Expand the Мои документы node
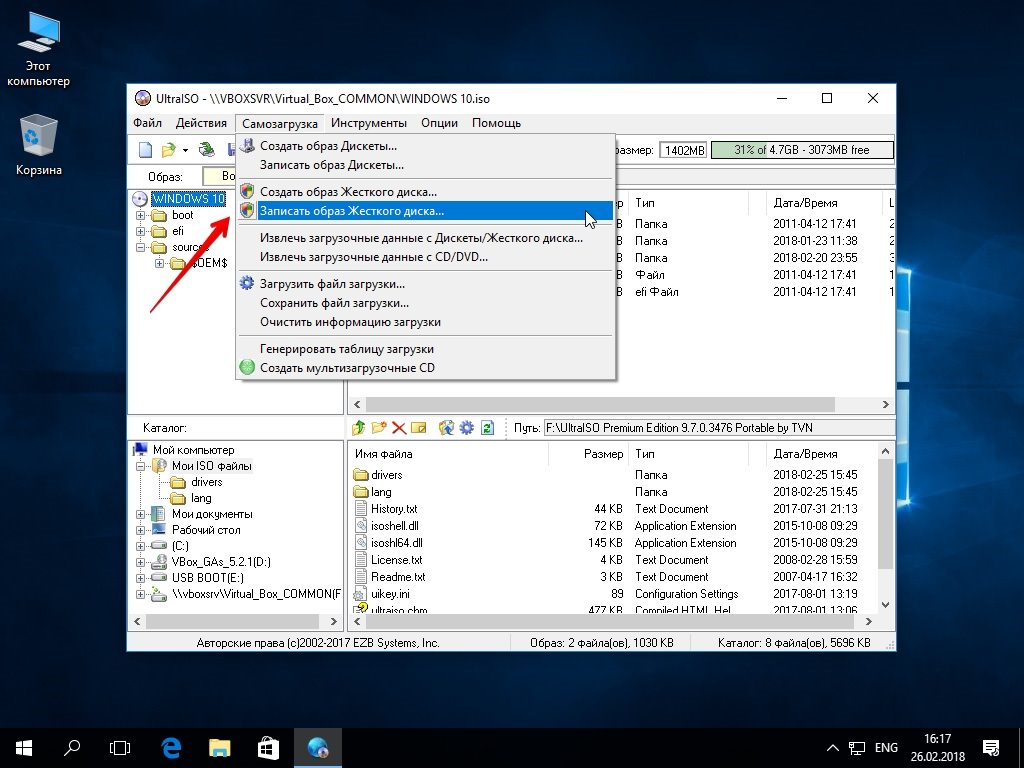1024x768 pixels. (x=140, y=514)
